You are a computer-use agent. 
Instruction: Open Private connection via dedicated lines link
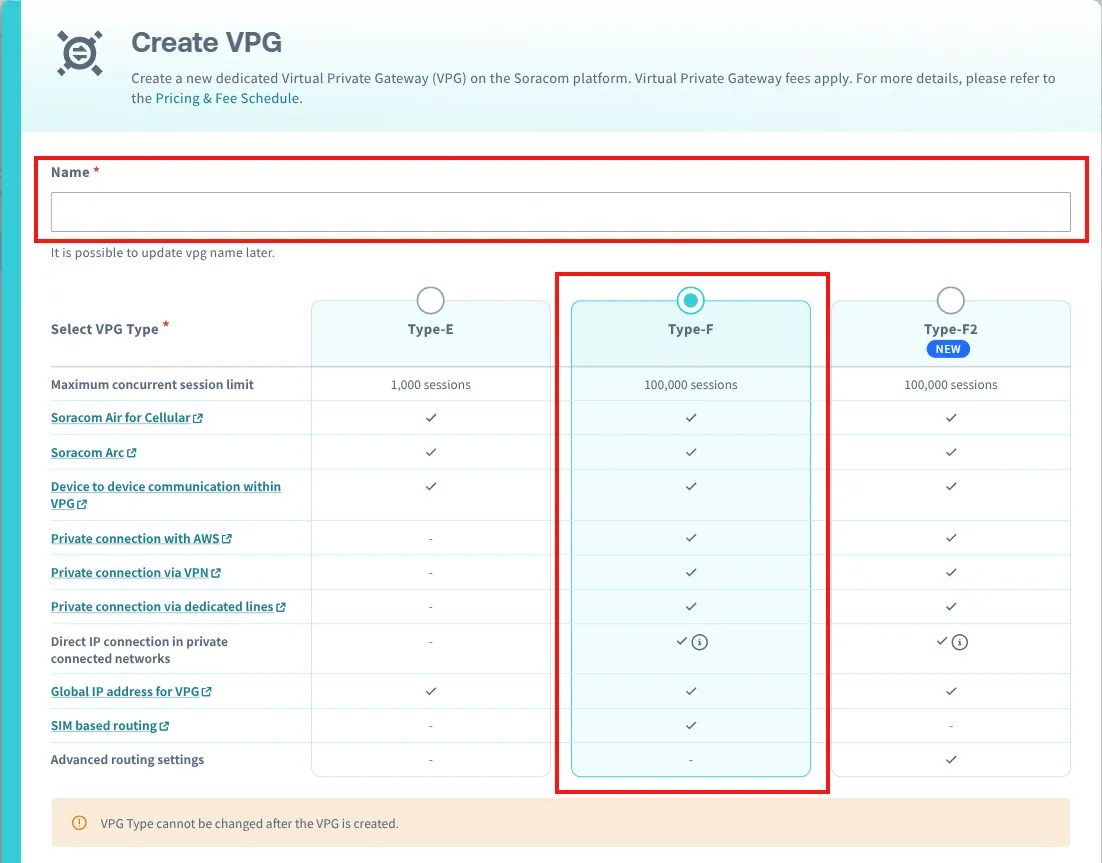168,606
